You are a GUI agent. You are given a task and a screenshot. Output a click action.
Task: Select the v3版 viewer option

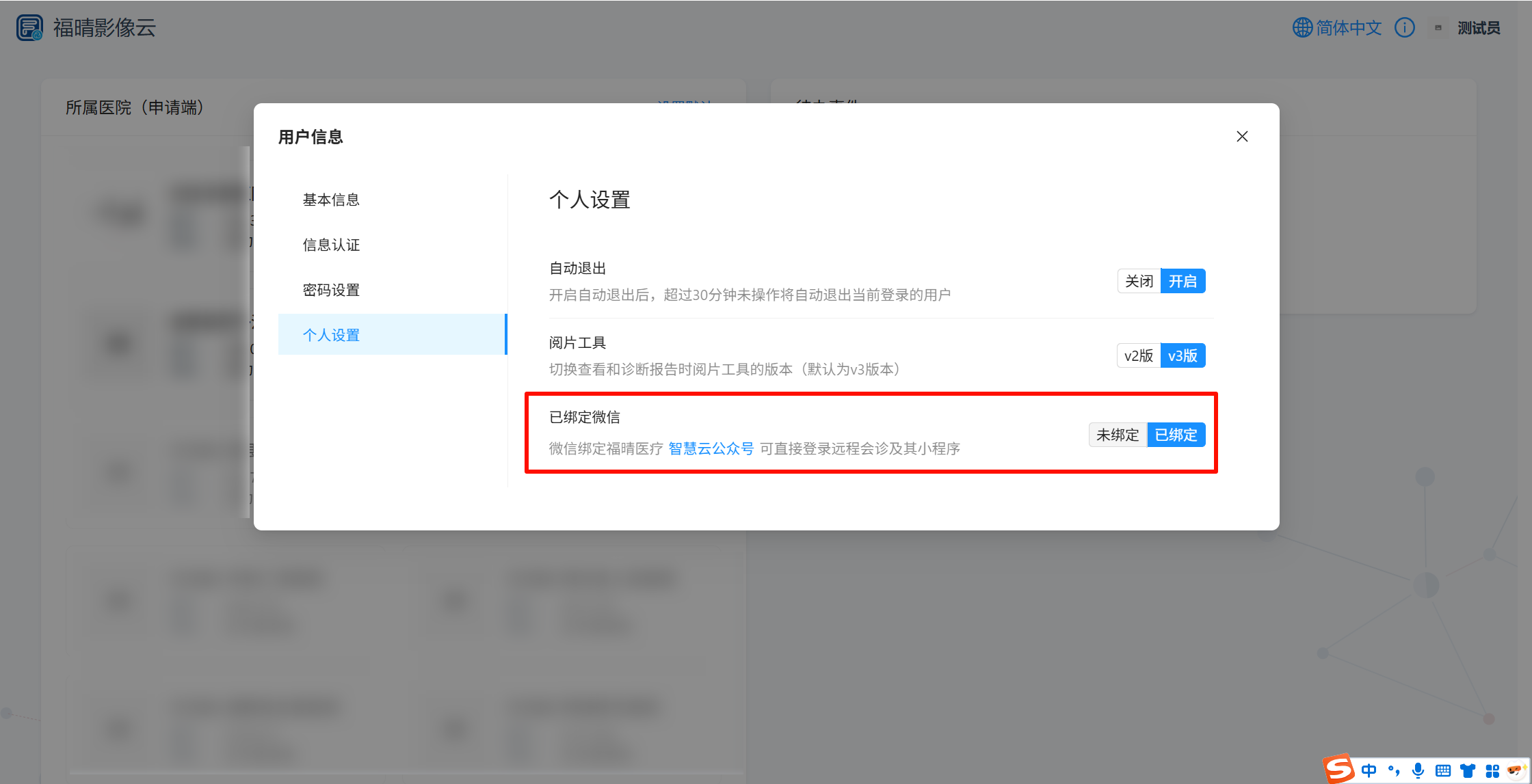pyautogui.click(x=1183, y=355)
